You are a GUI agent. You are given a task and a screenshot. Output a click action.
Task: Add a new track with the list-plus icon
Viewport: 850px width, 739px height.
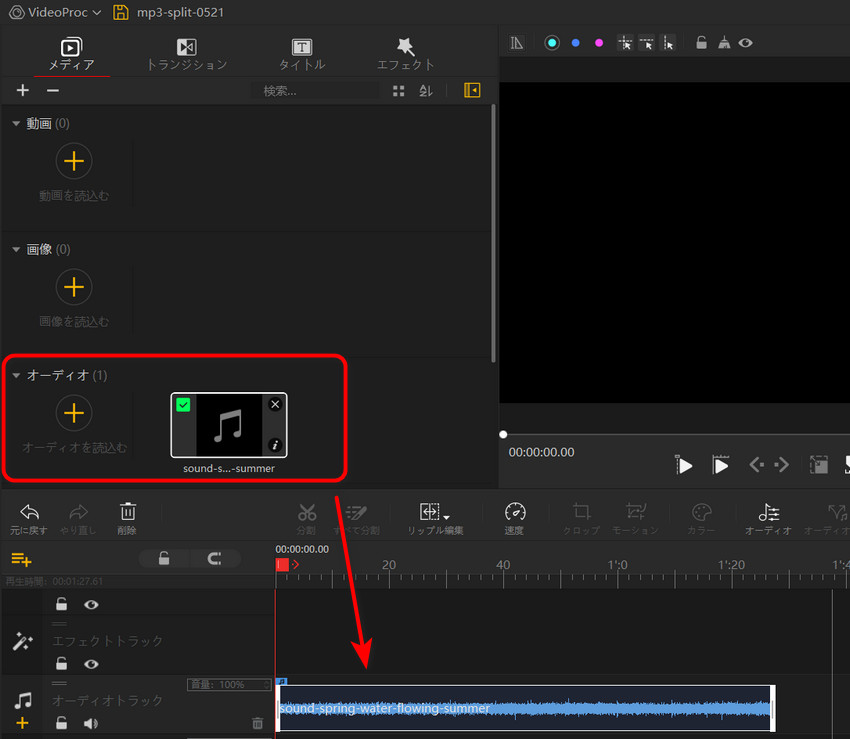tap(21, 559)
